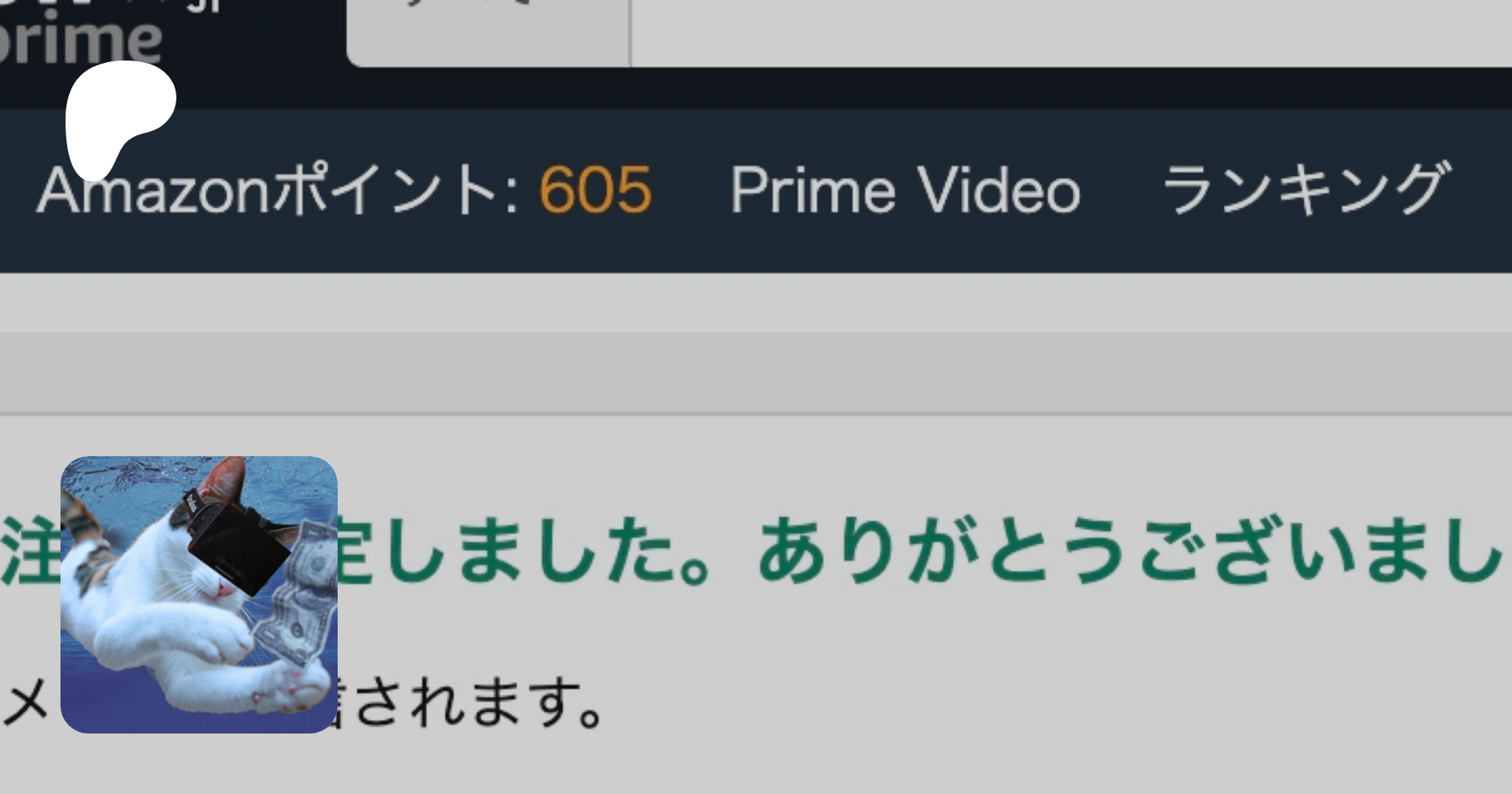The width and height of the screenshot is (1512, 794).
Task: Click the green 注 character beside the avatar
Action: (30, 551)
